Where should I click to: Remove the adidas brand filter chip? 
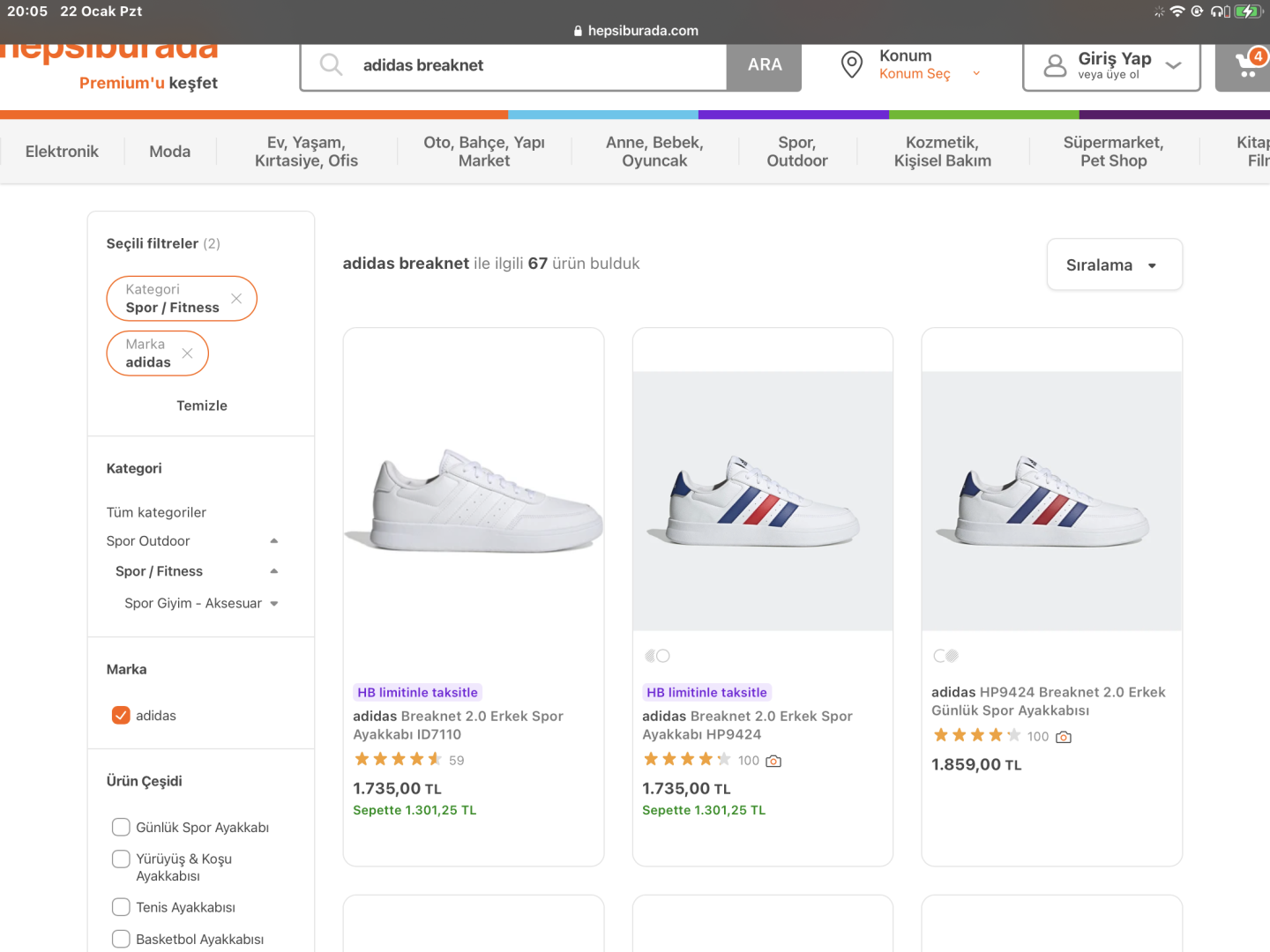pyautogui.click(x=187, y=353)
